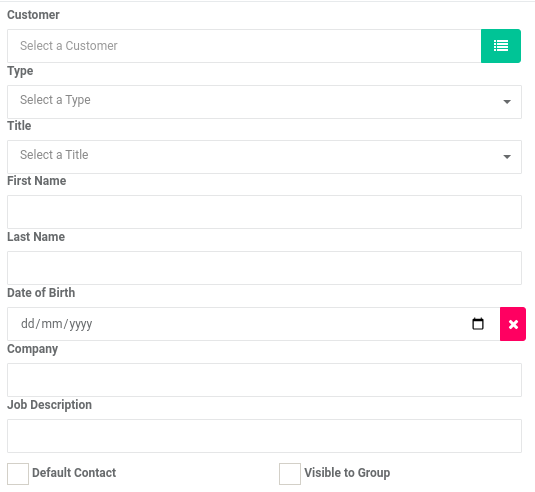Viewport: 535px width, 492px height.
Task: Click the Date of Birth field label
Action: tap(41, 293)
